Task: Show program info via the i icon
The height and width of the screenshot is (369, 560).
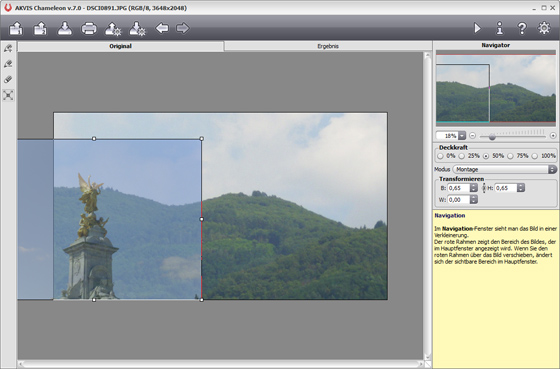Action: pos(500,28)
